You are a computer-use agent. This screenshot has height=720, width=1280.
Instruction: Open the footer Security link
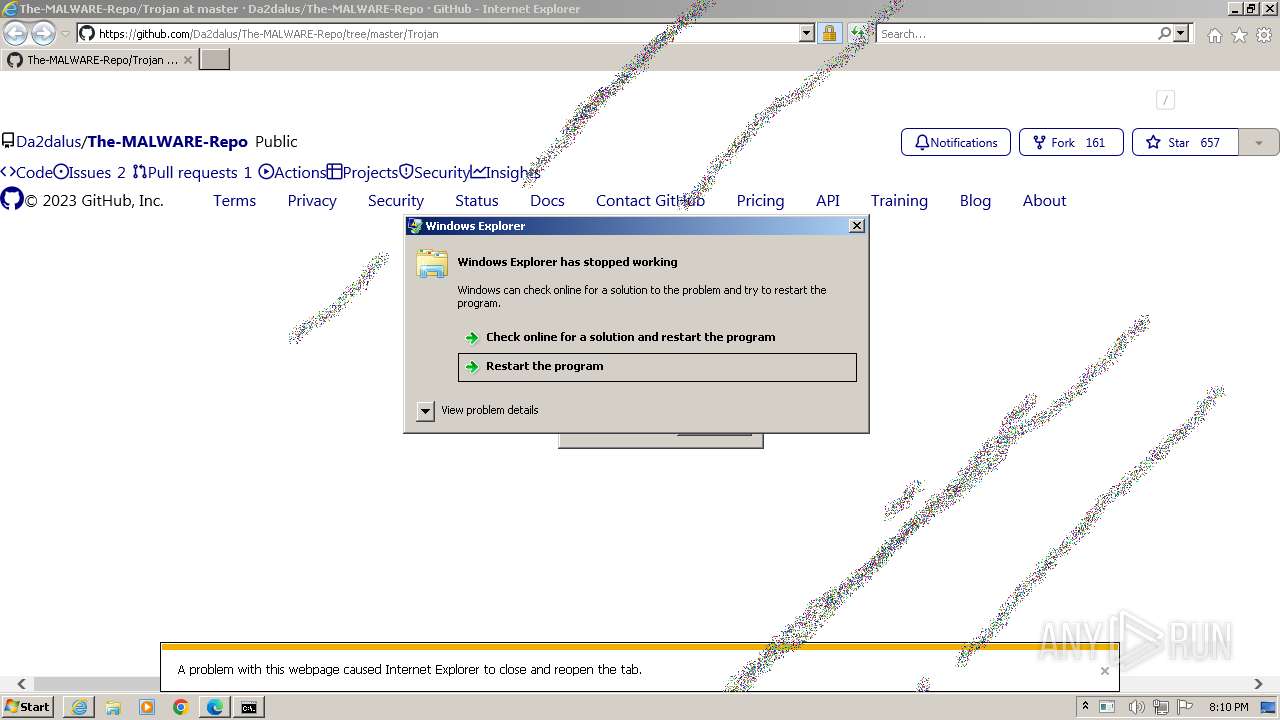tap(396, 200)
